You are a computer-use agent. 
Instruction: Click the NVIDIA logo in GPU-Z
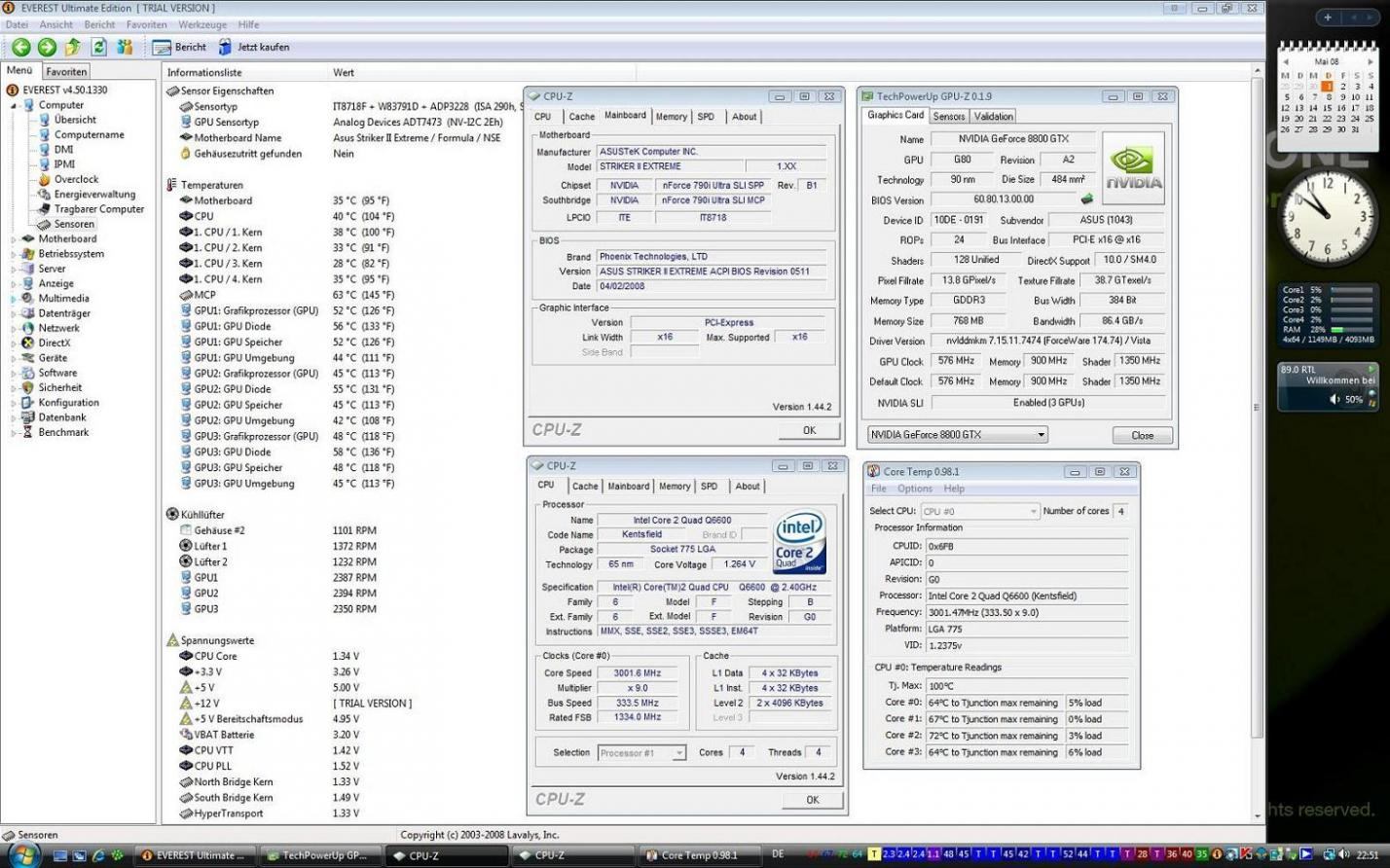(1133, 168)
